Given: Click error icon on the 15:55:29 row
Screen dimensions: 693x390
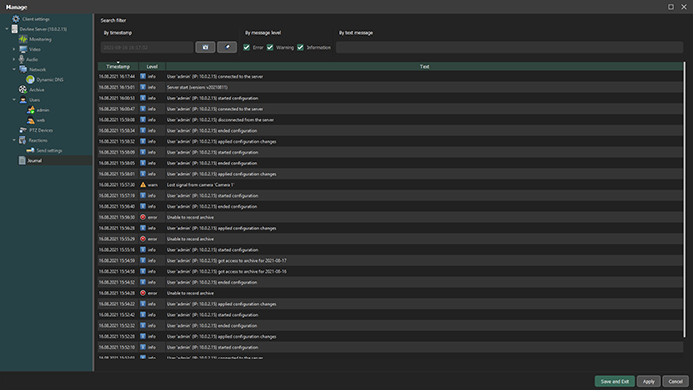Looking at the screenshot, I should (143, 239).
